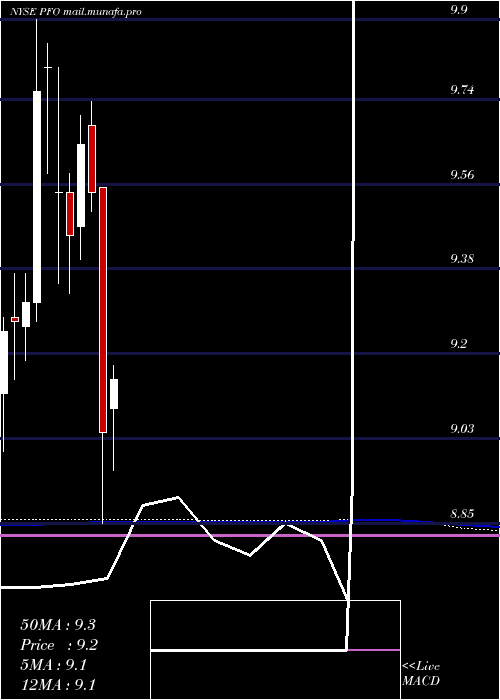The width and height of the screenshot is (500, 700).
Task: Click the '12MA : 9.1' readout
Action: click(58, 685)
